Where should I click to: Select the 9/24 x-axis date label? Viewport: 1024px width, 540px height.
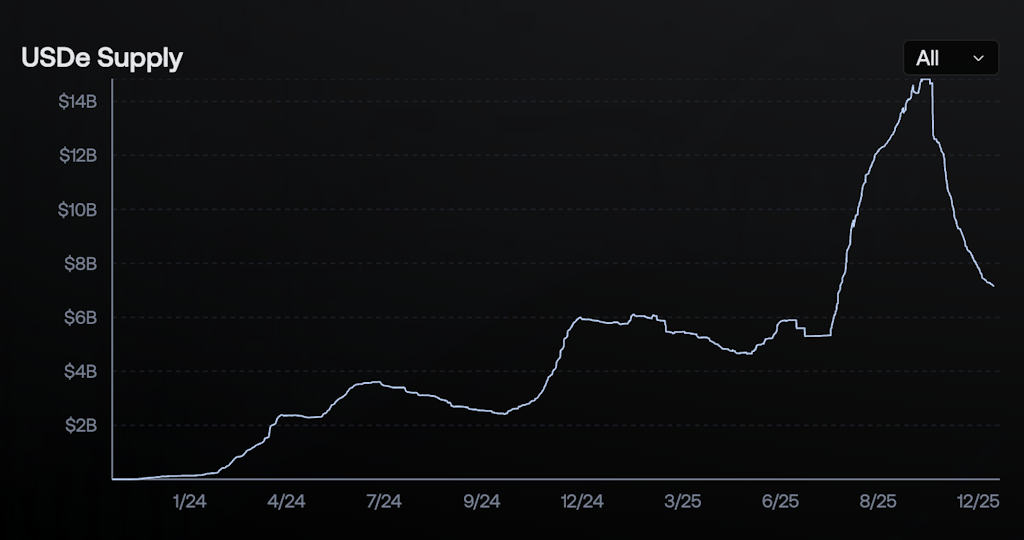pos(483,501)
